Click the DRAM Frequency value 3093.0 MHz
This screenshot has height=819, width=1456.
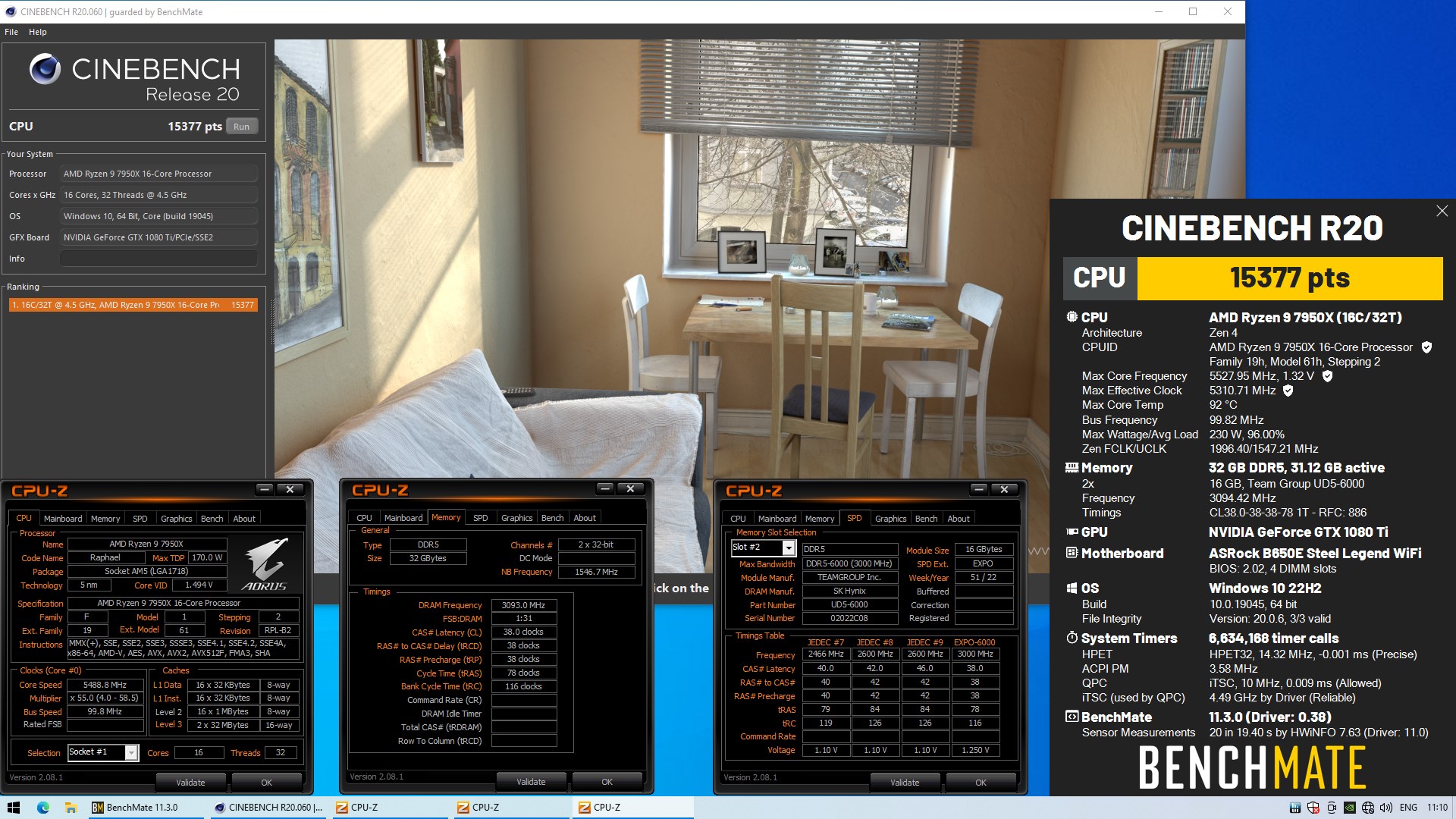point(524,605)
